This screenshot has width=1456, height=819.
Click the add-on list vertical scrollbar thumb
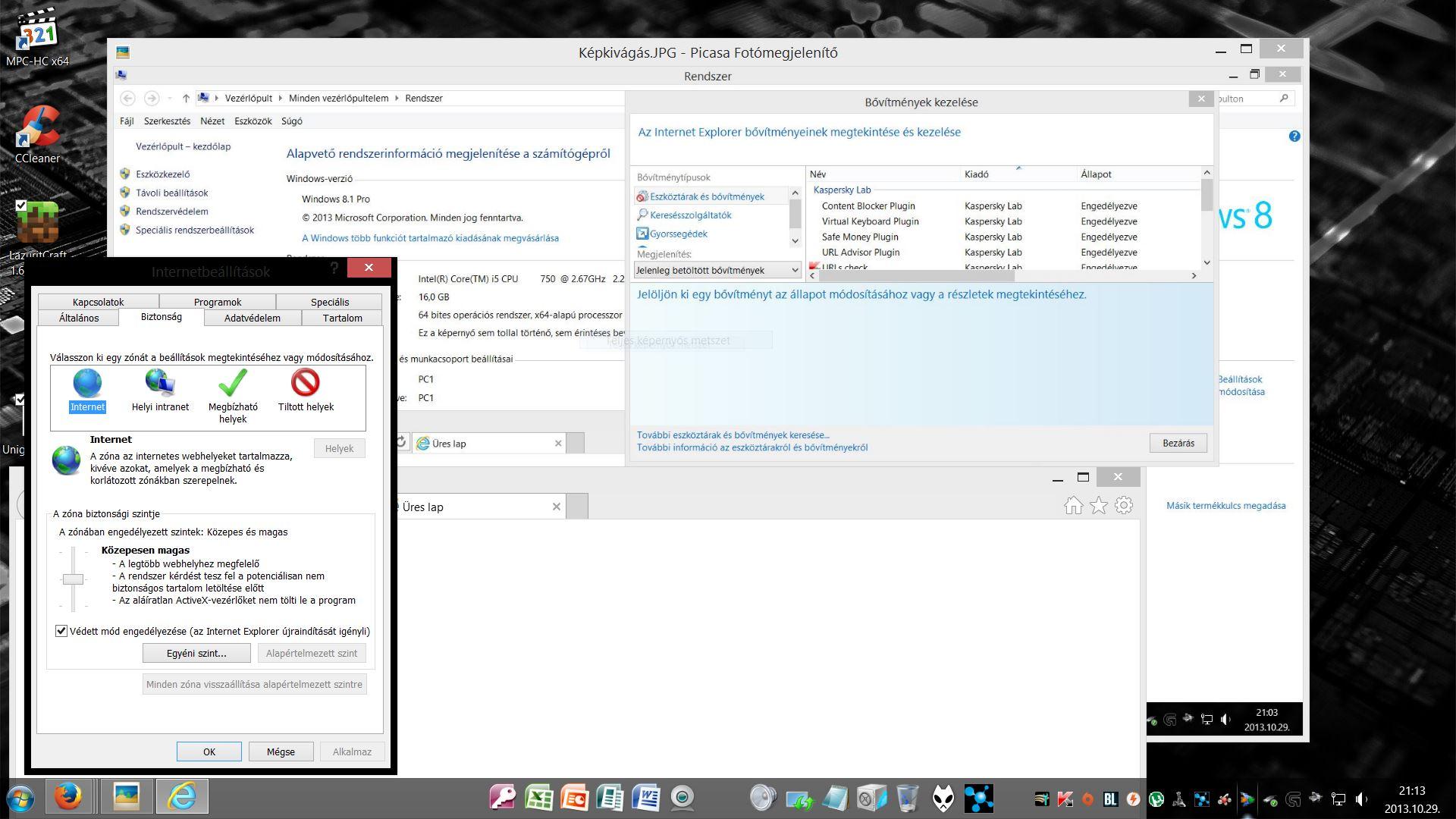(x=1207, y=195)
